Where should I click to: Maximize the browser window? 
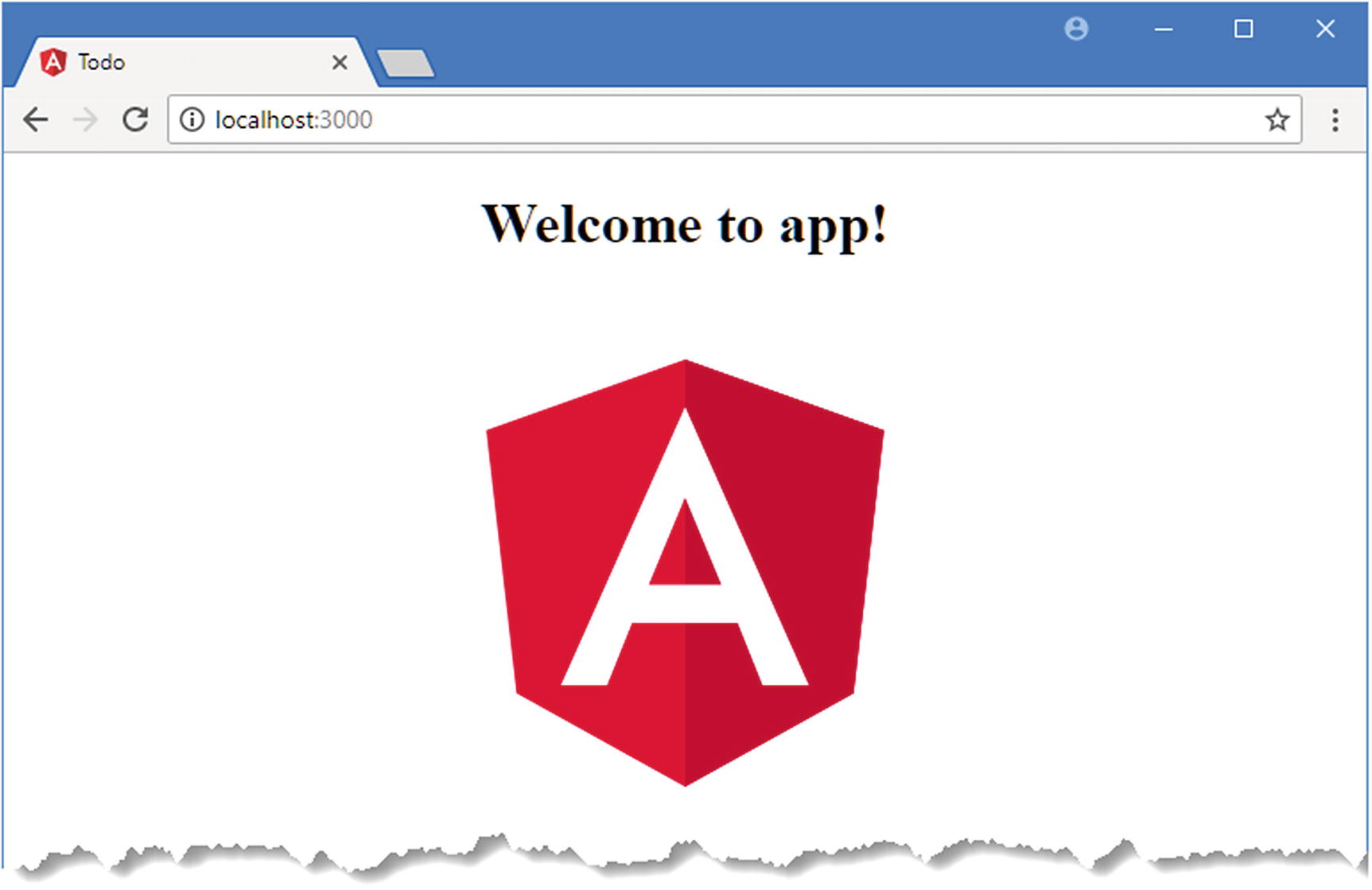point(1244,29)
